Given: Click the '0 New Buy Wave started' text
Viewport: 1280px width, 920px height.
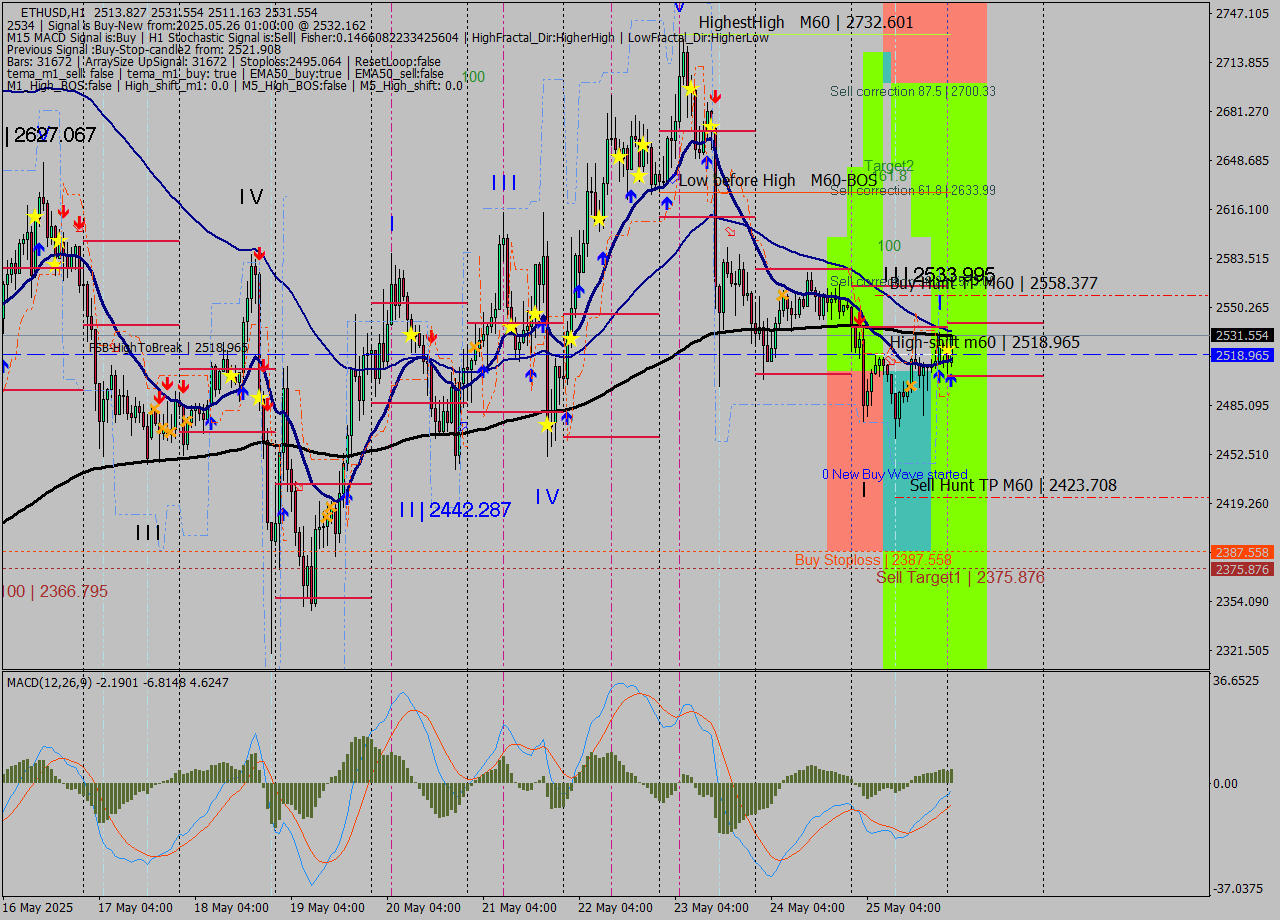Looking at the screenshot, I should click(894, 474).
